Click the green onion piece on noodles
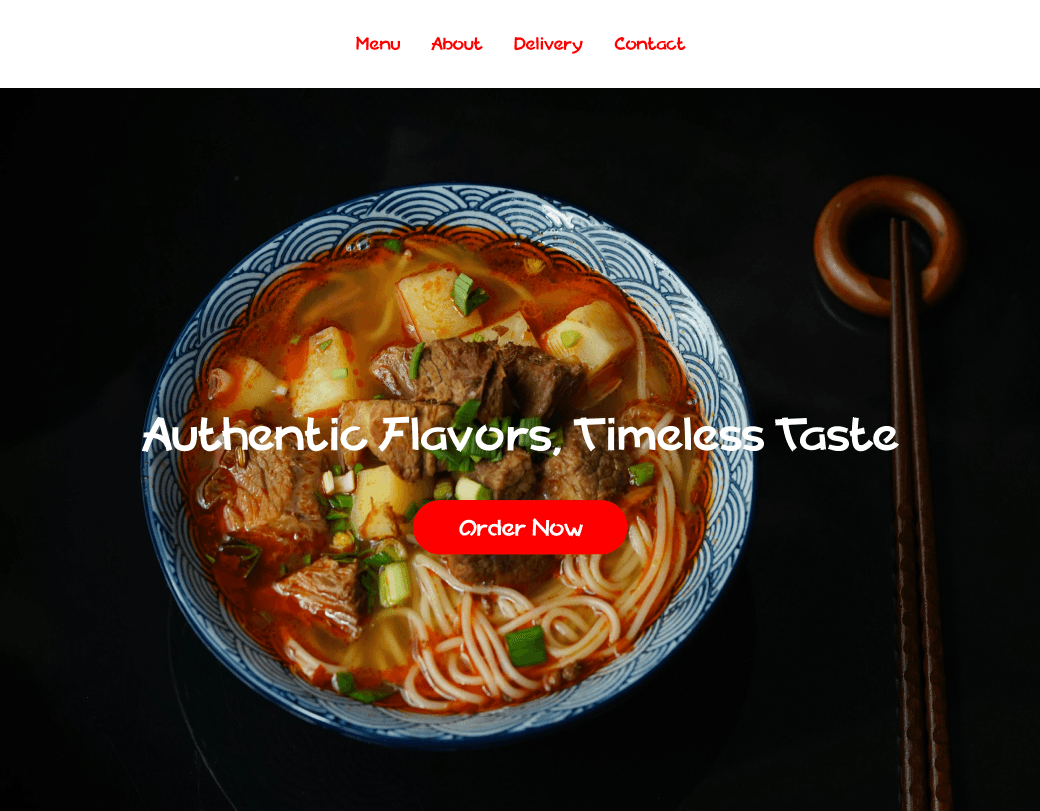This screenshot has height=811, width=1040. 526,645
